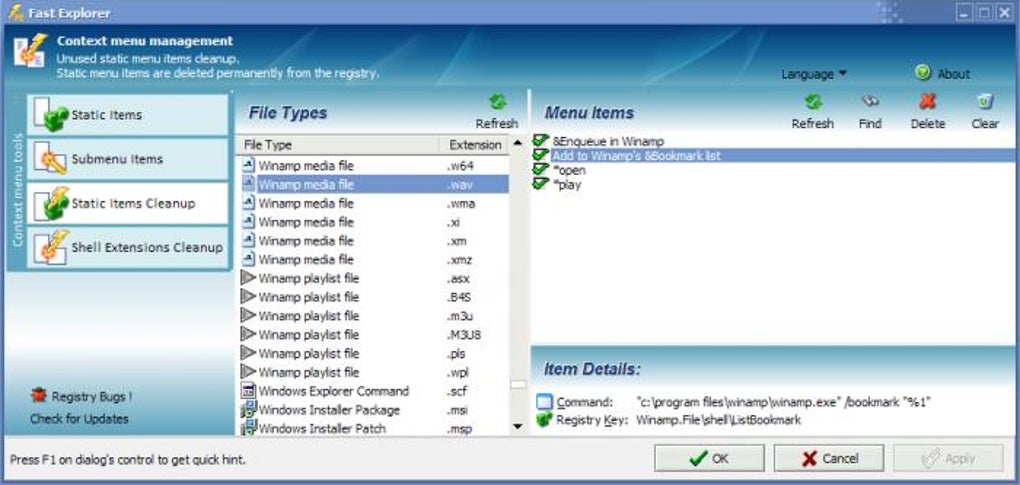Image resolution: width=1020 pixels, height=485 pixels.
Task: Click the Submenu Items tool icon
Action: [51, 159]
